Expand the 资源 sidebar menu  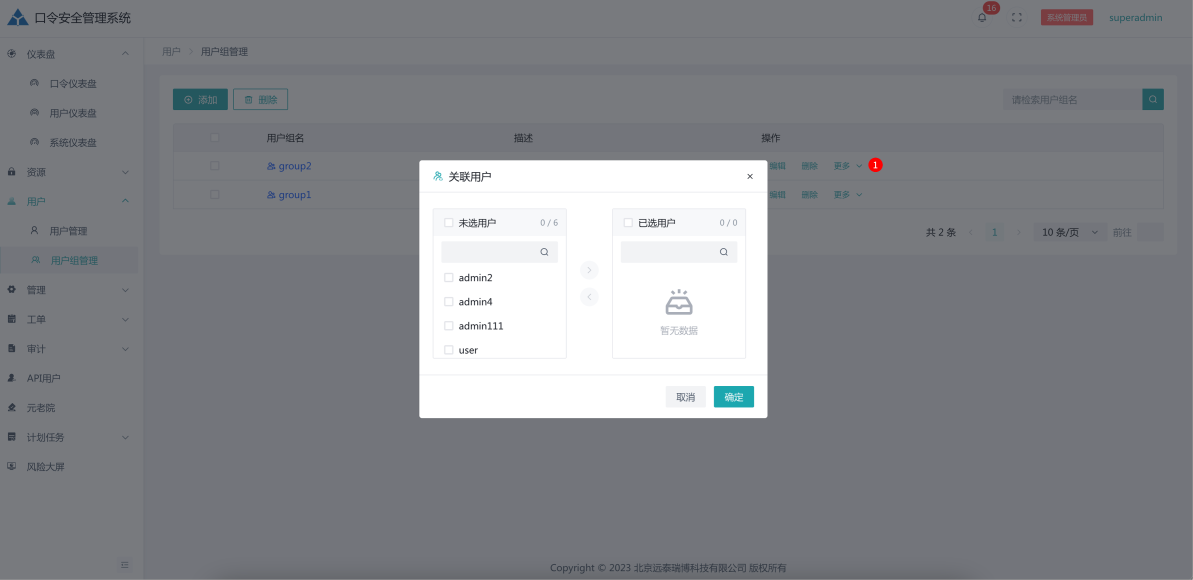[68, 172]
